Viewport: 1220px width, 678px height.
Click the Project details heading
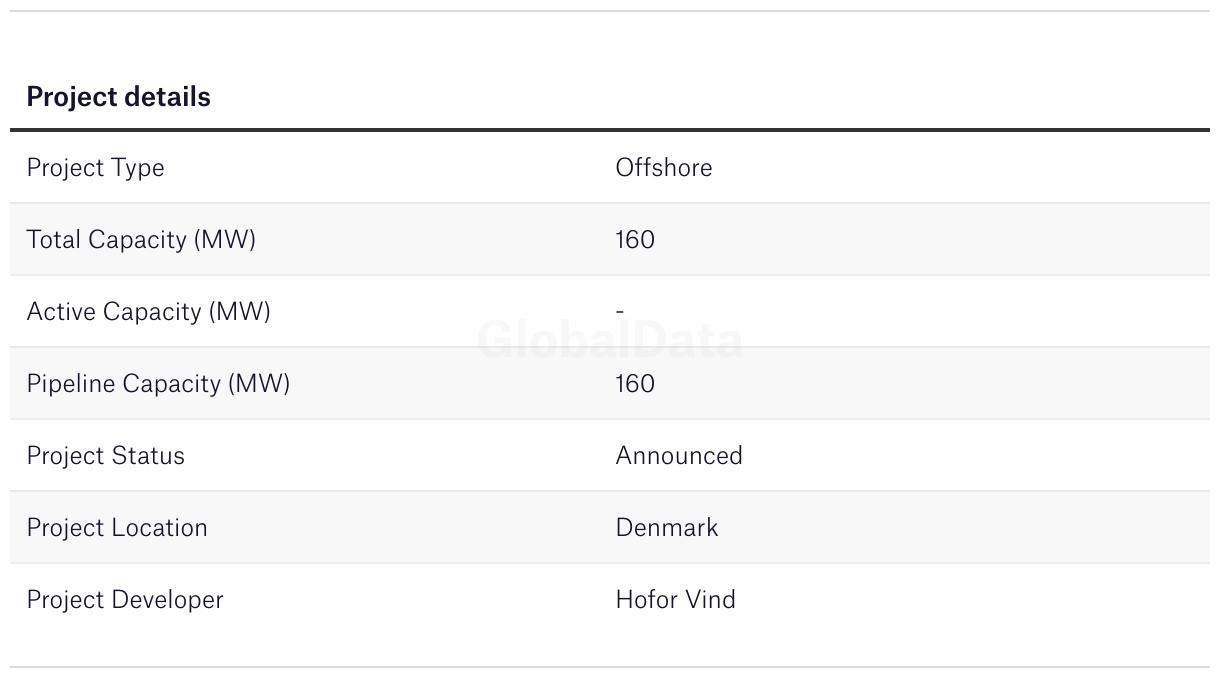pyautogui.click(x=118, y=97)
